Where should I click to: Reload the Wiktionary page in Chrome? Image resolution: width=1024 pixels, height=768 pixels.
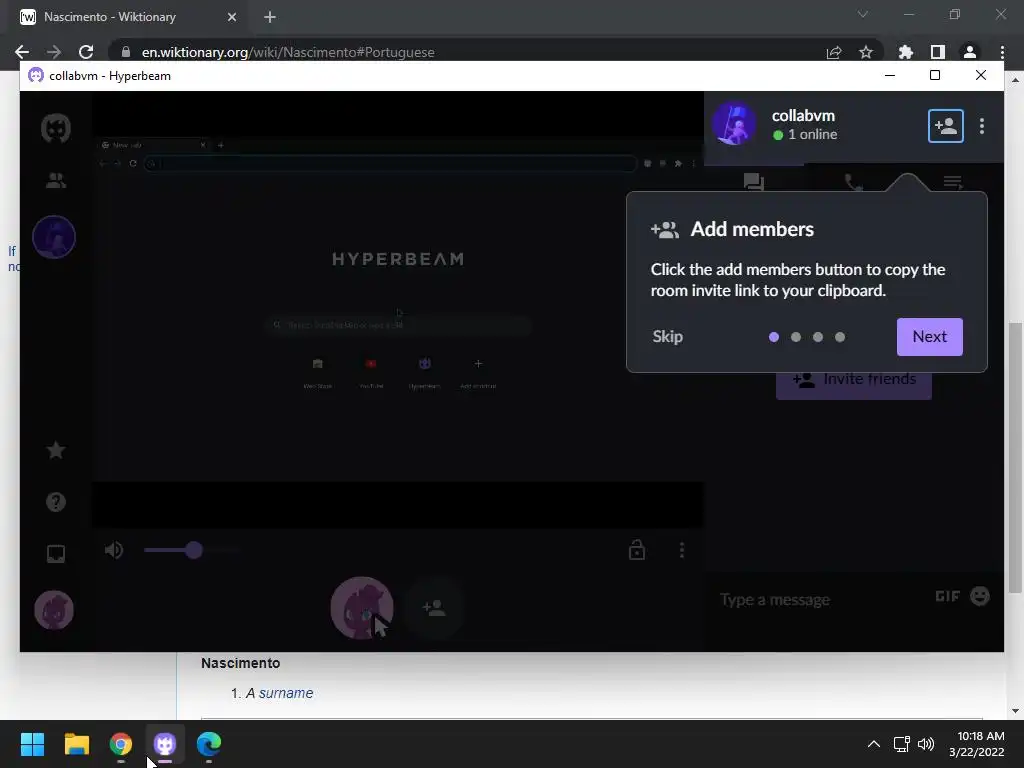point(86,52)
